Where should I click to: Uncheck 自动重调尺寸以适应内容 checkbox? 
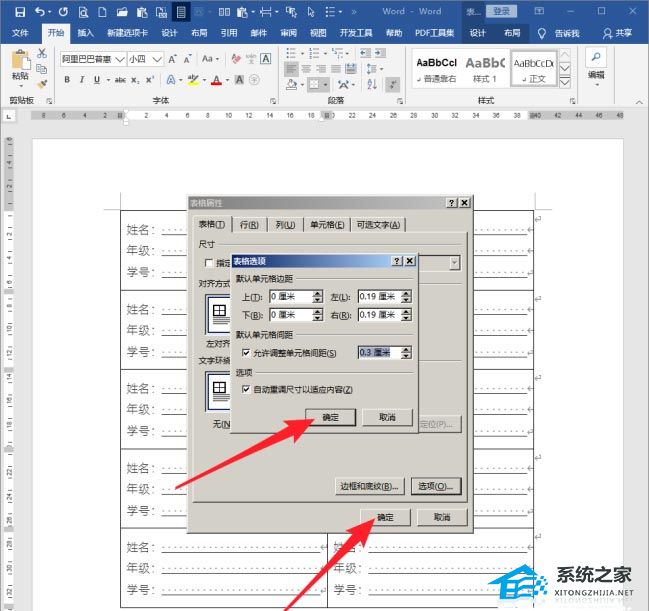(x=247, y=390)
